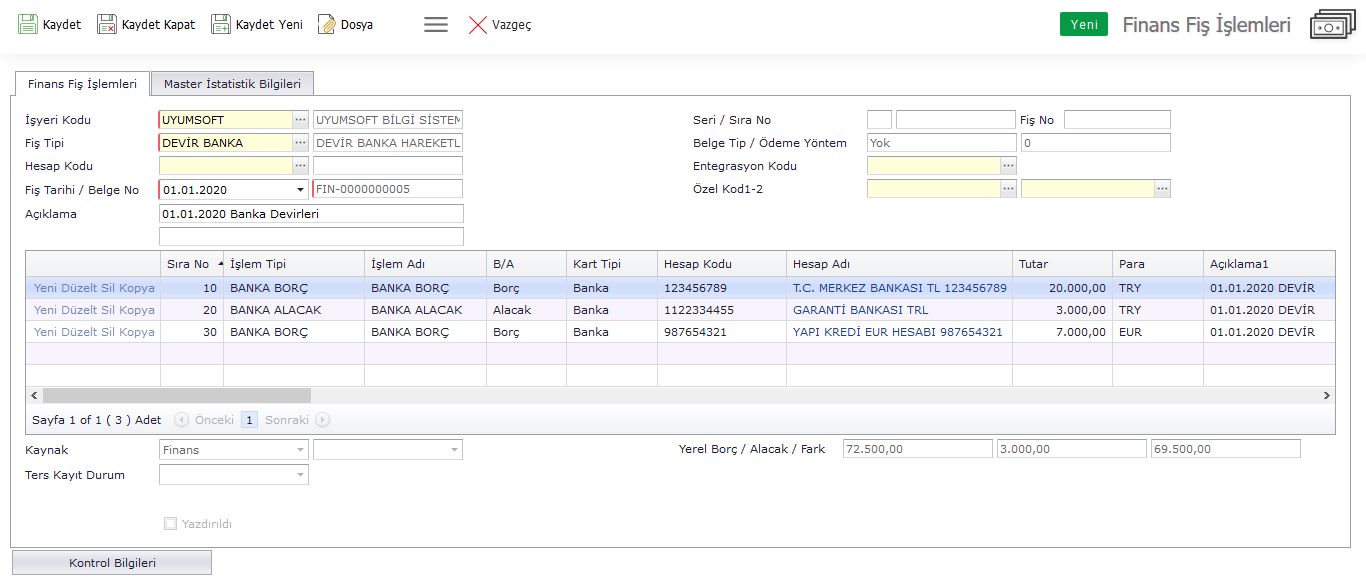Switch to Master İstatistik Bilgileri tab
Screen dimensions: 1366x577
(x=232, y=84)
